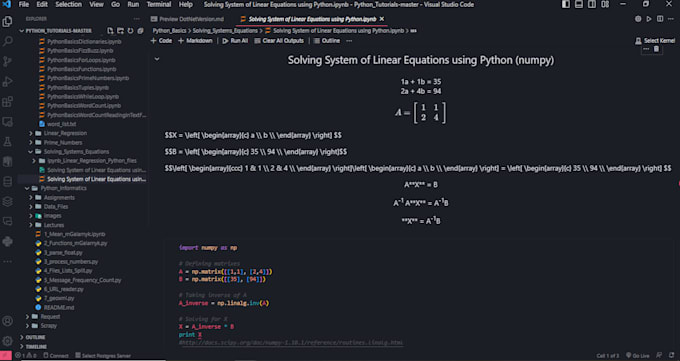Viewport: 680px width, 361px height.
Task: Open the Run and Debug view
Action: (7, 82)
